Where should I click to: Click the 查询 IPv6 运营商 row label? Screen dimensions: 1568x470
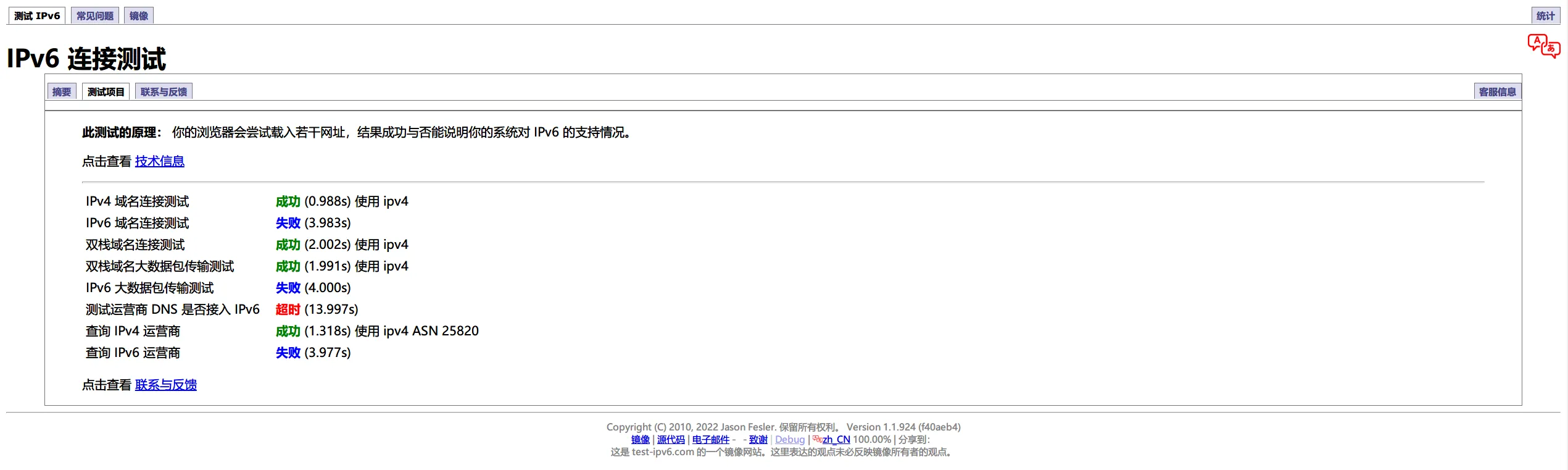point(133,353)
